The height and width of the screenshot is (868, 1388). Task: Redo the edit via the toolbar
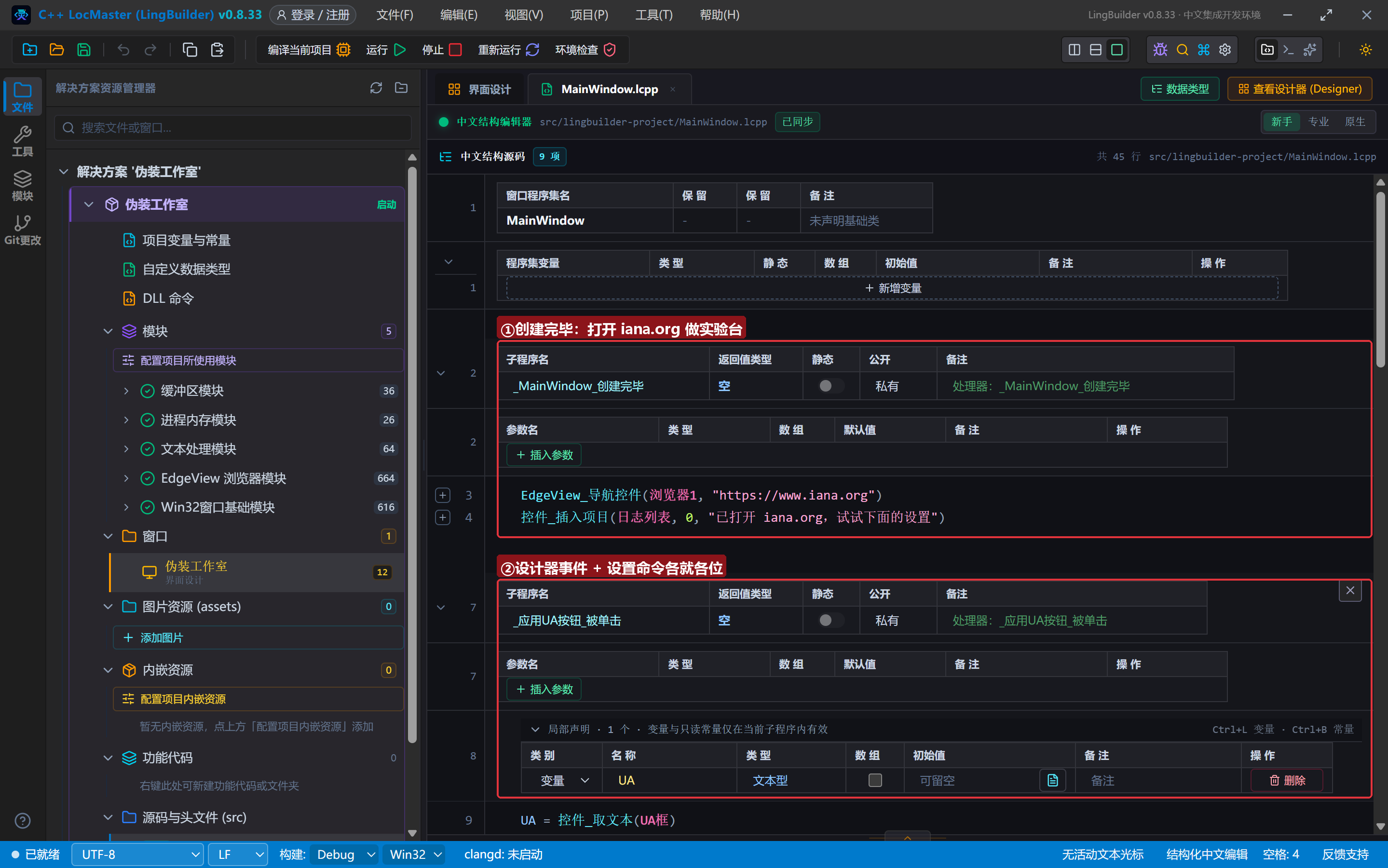click(x=150, y=49)
